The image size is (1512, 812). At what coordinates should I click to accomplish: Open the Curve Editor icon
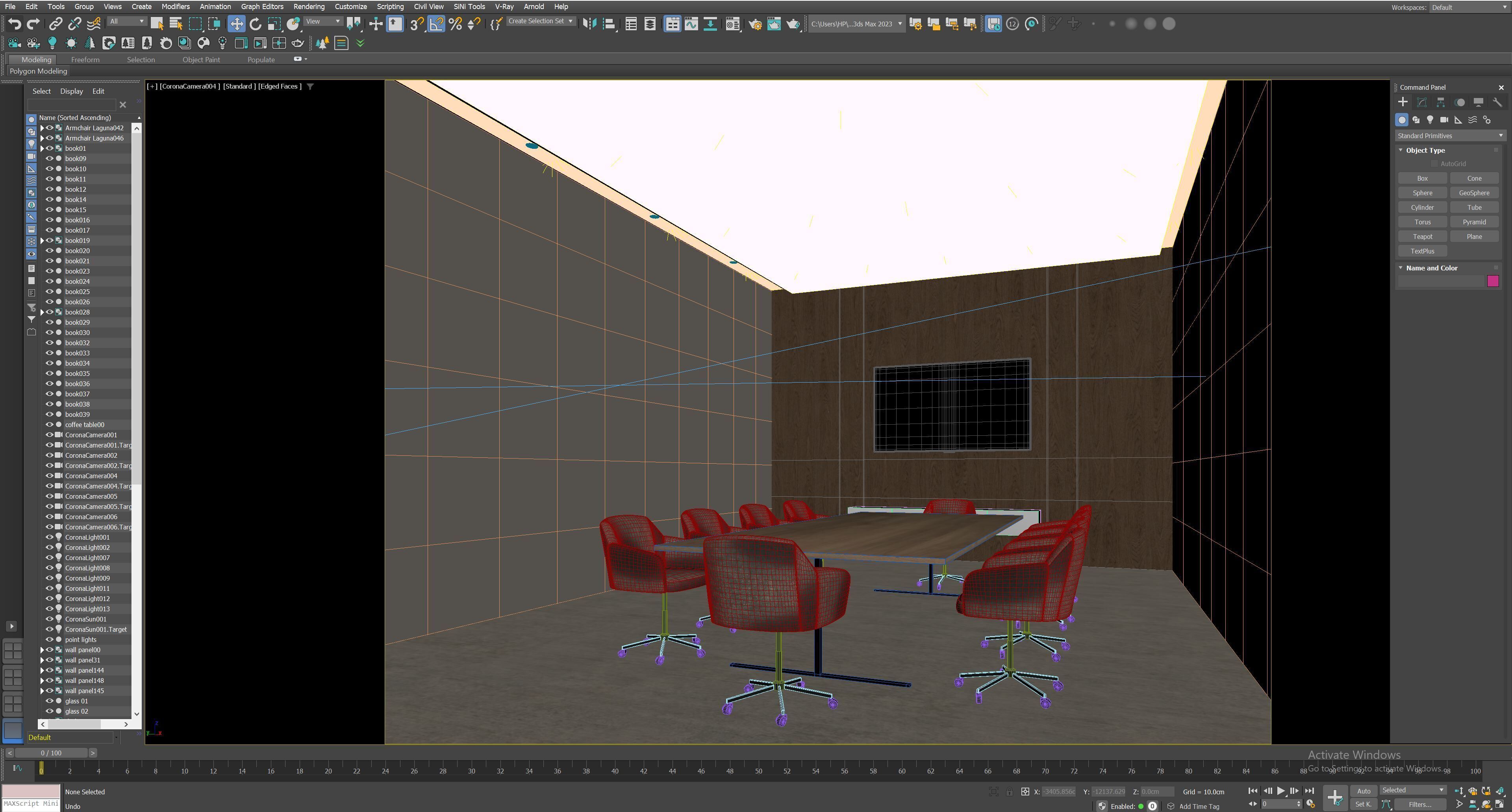tap(691, 24)
